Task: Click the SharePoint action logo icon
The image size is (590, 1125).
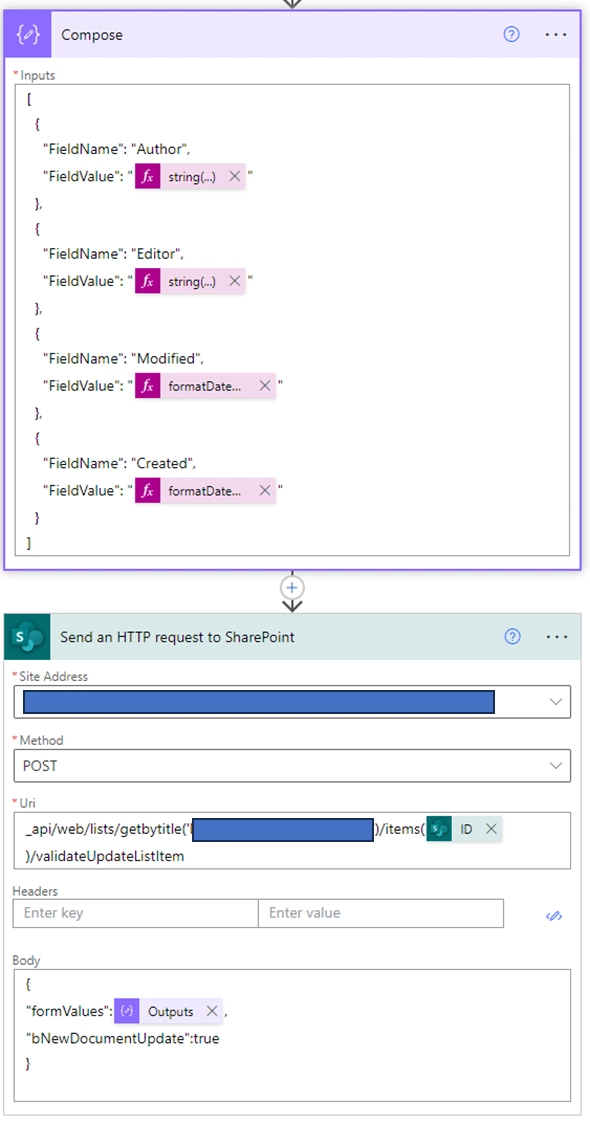Action: (28, 636)
